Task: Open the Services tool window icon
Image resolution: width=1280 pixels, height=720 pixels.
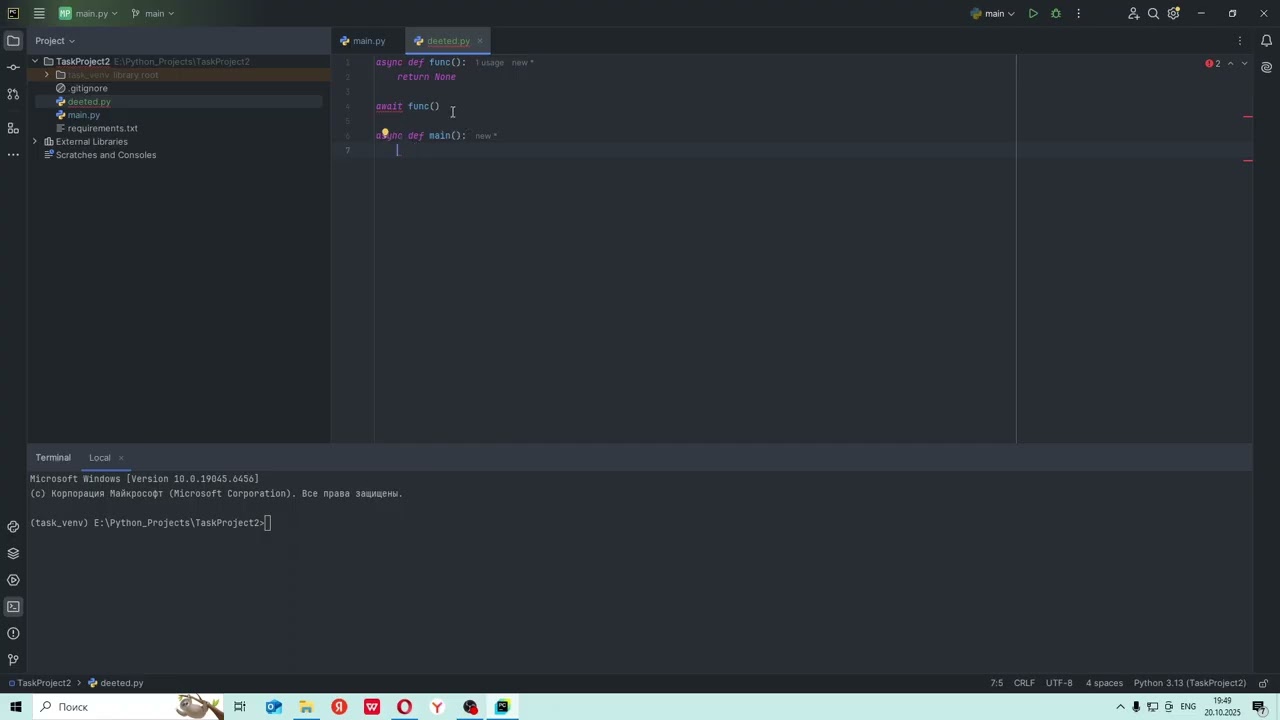Action: tap(13, 580)
